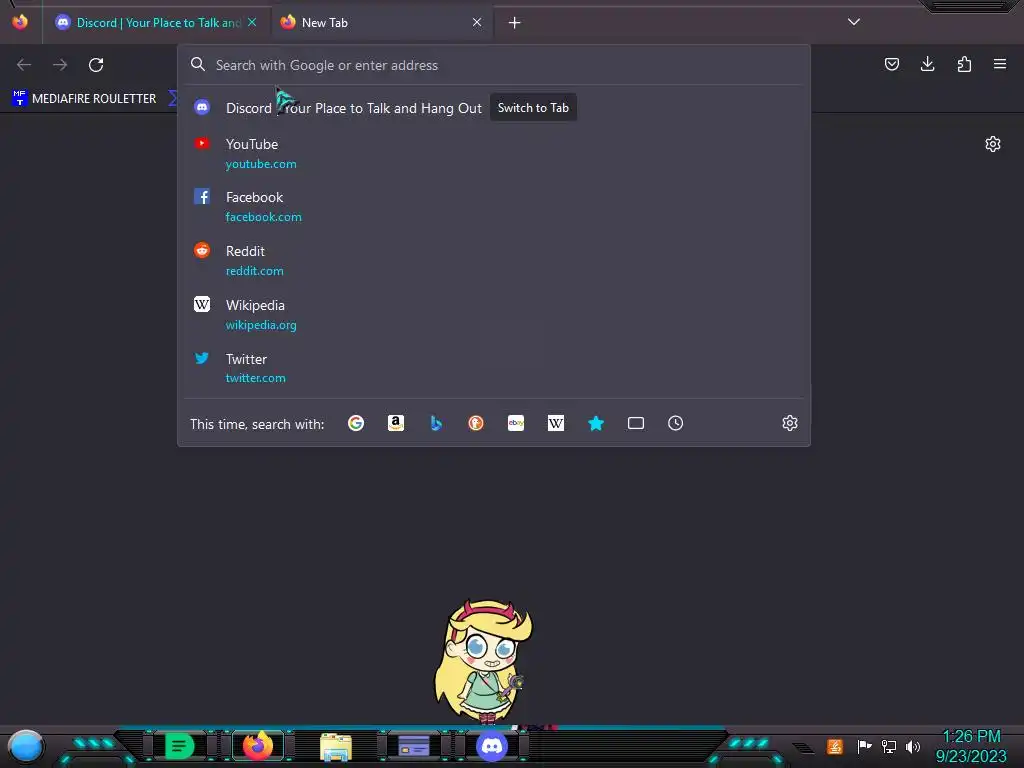Close the Discord browser tab
Image resolution: width=1024 pixels, height=768 pixels.
(x=252, y=22)
